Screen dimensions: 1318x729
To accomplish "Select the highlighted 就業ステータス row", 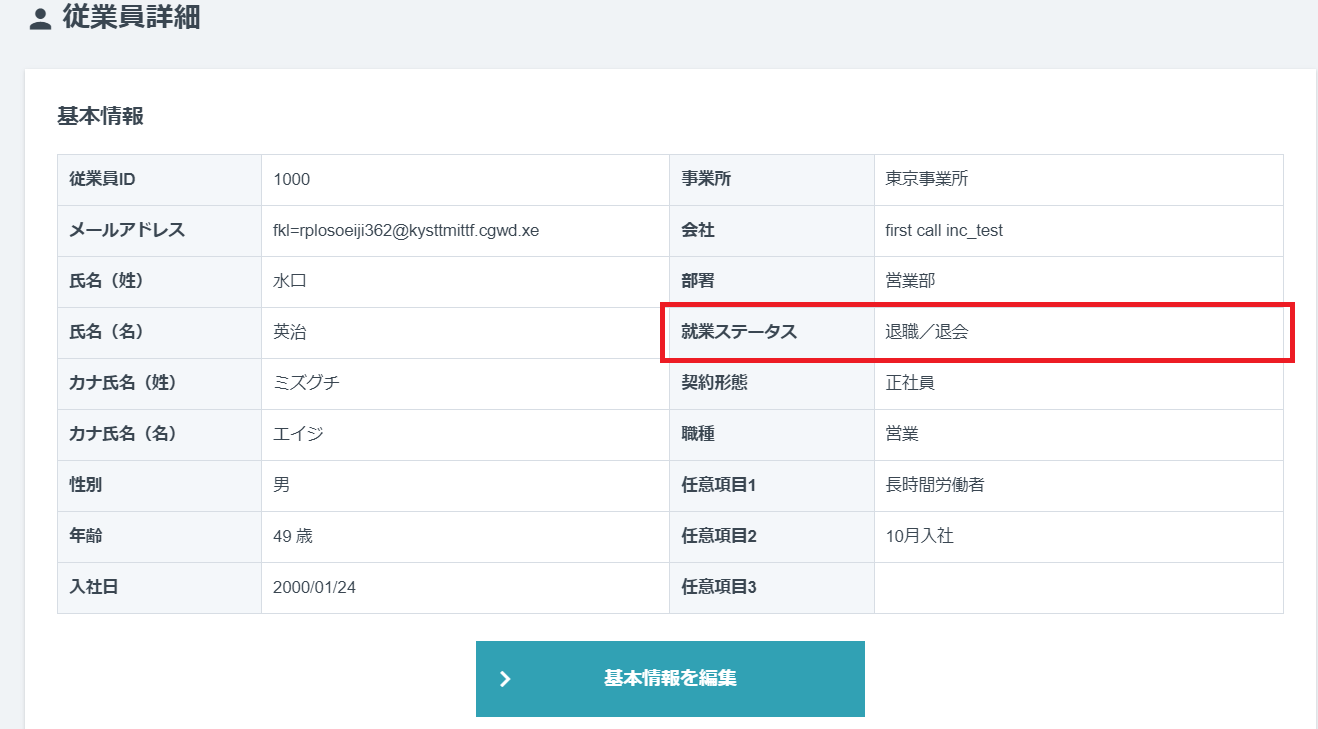I will pos(980,332).
